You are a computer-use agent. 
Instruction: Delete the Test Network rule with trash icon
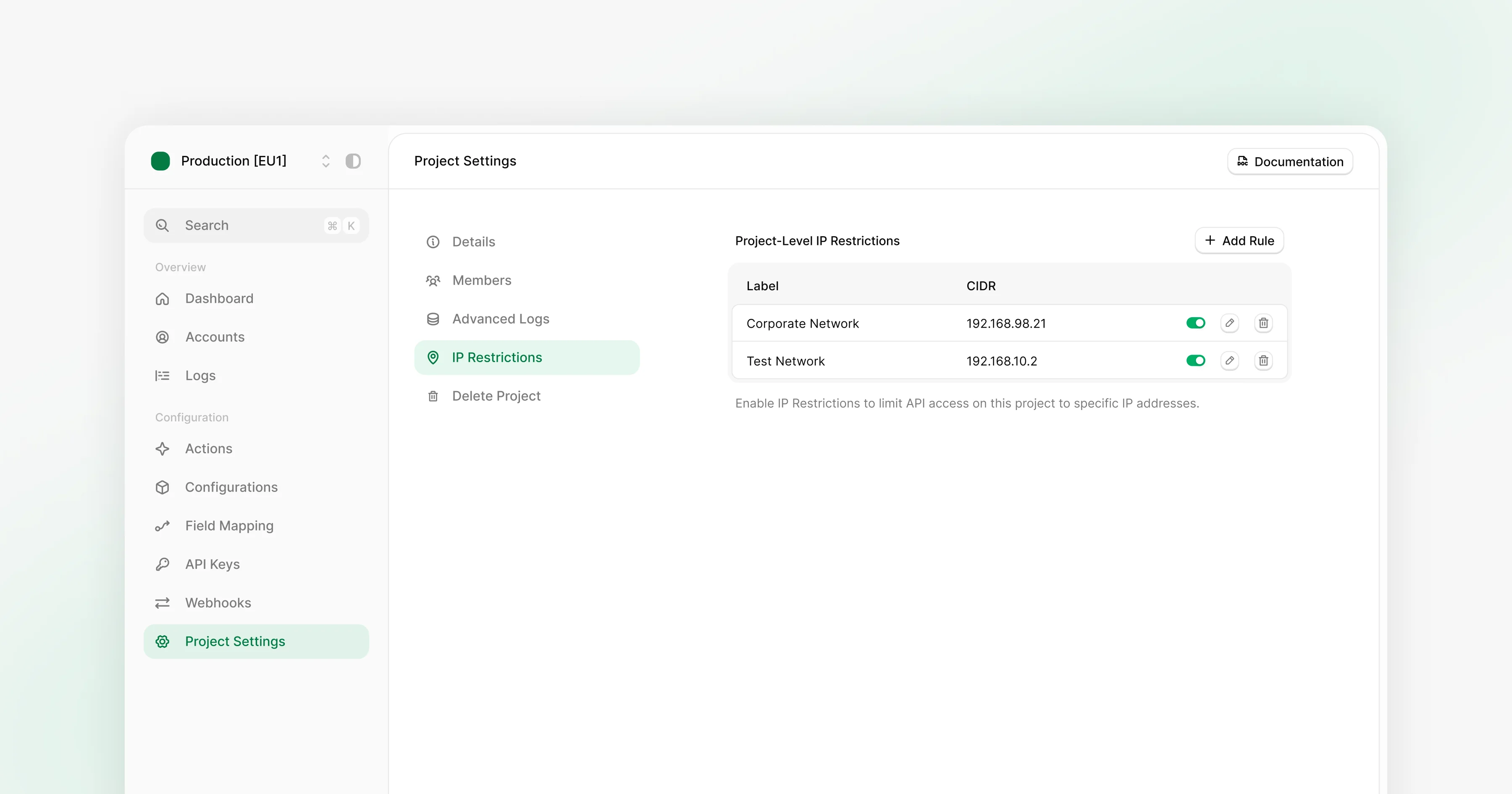tap(1264, 360)
